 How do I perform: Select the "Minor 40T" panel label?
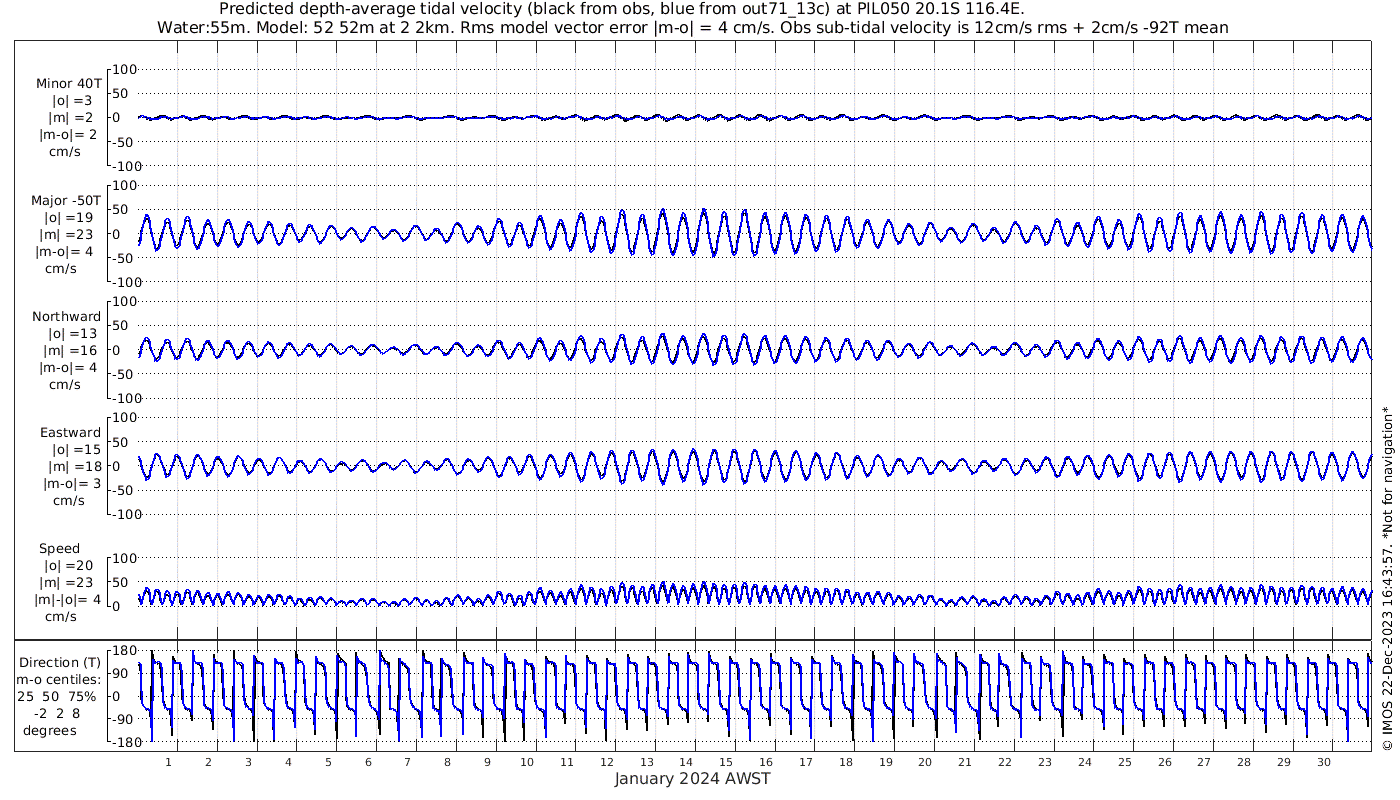click(68, 84)
